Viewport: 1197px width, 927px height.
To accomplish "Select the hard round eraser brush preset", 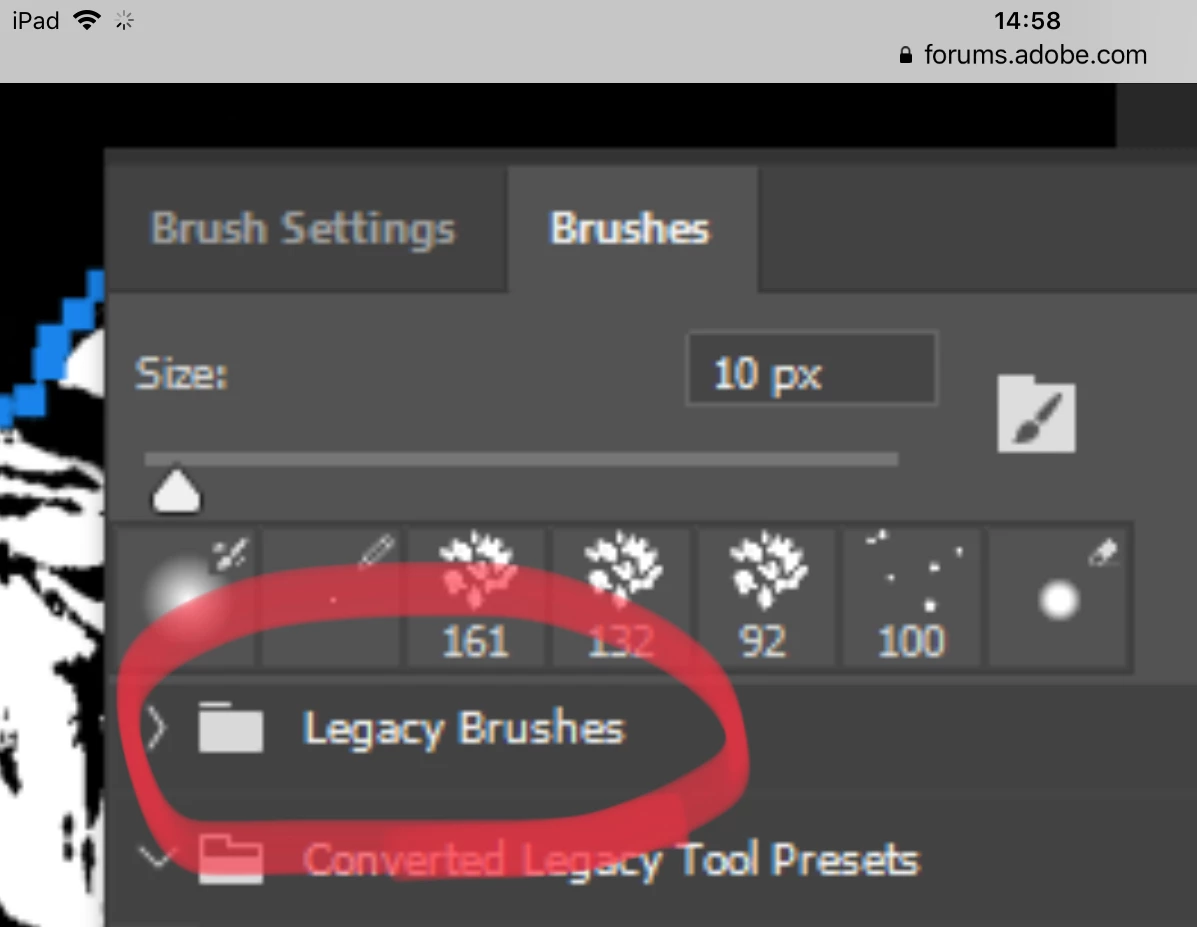I will pos(1058,596).
